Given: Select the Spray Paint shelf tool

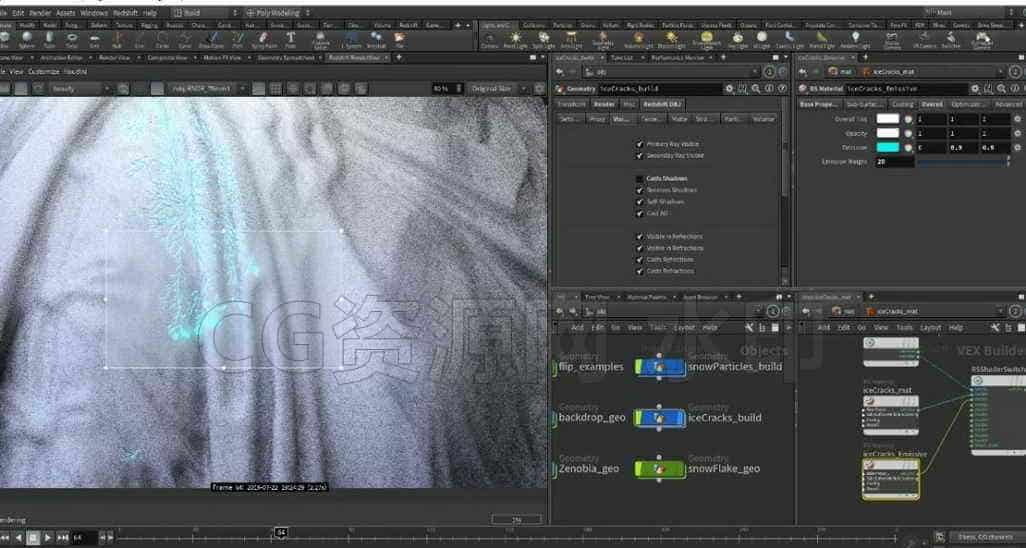Looking at the screenshot, I should tap(264, 39).
